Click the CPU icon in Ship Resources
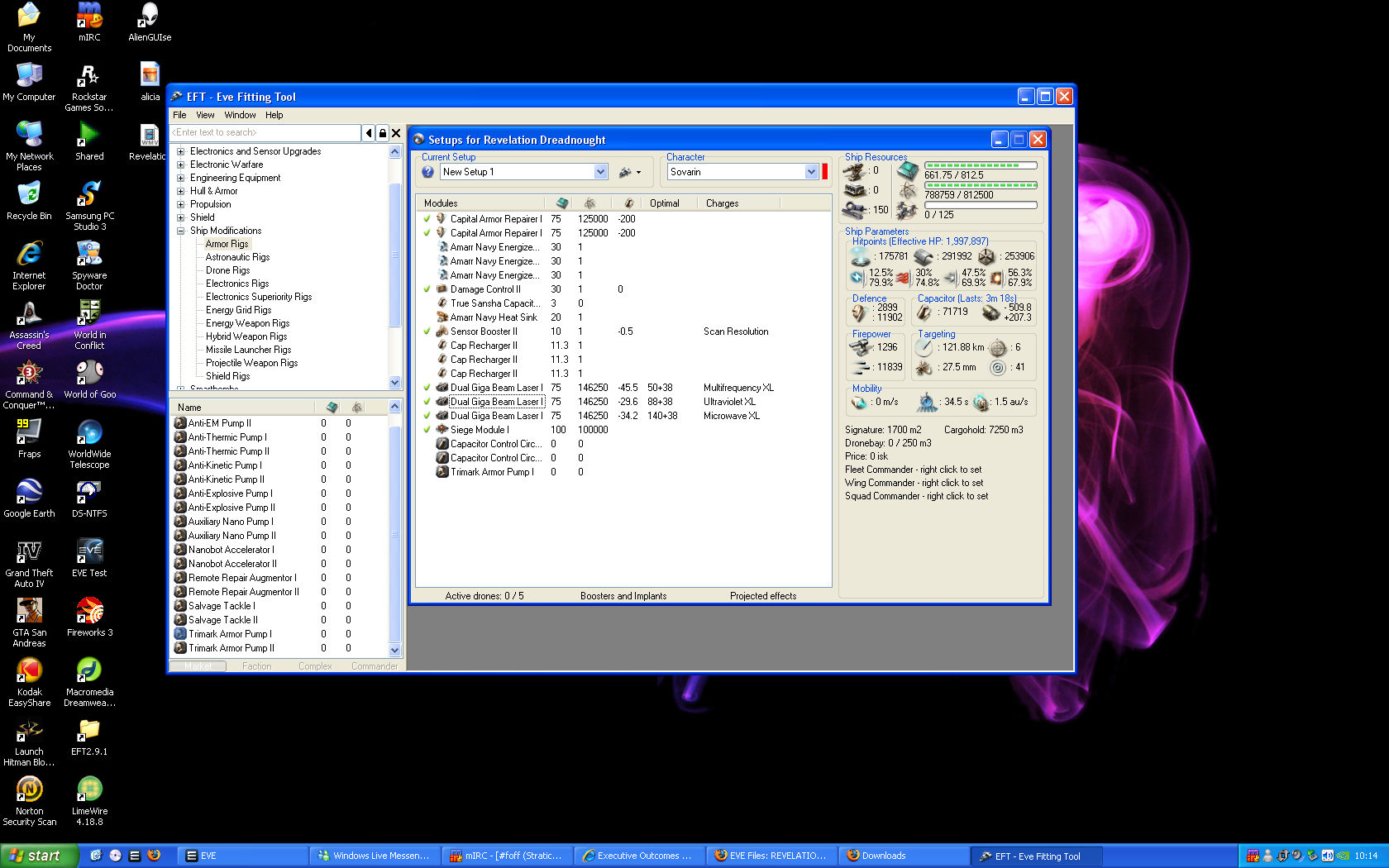1389x868 pixels. pyautogui.click(x=907, y=171)
